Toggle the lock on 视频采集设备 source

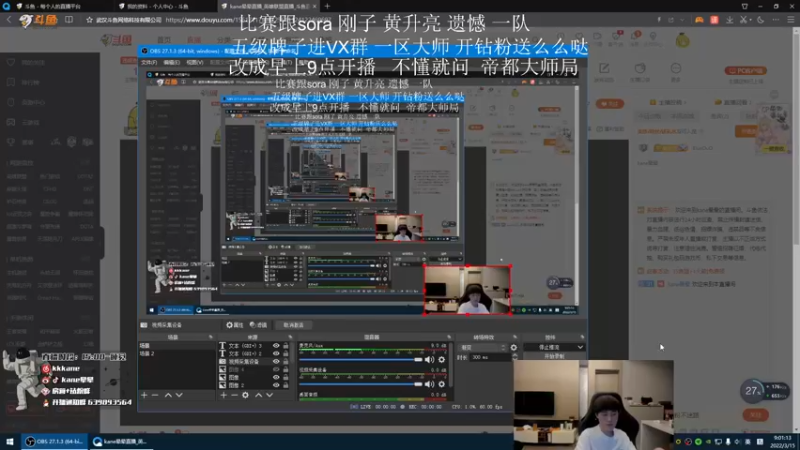[286, 361]
